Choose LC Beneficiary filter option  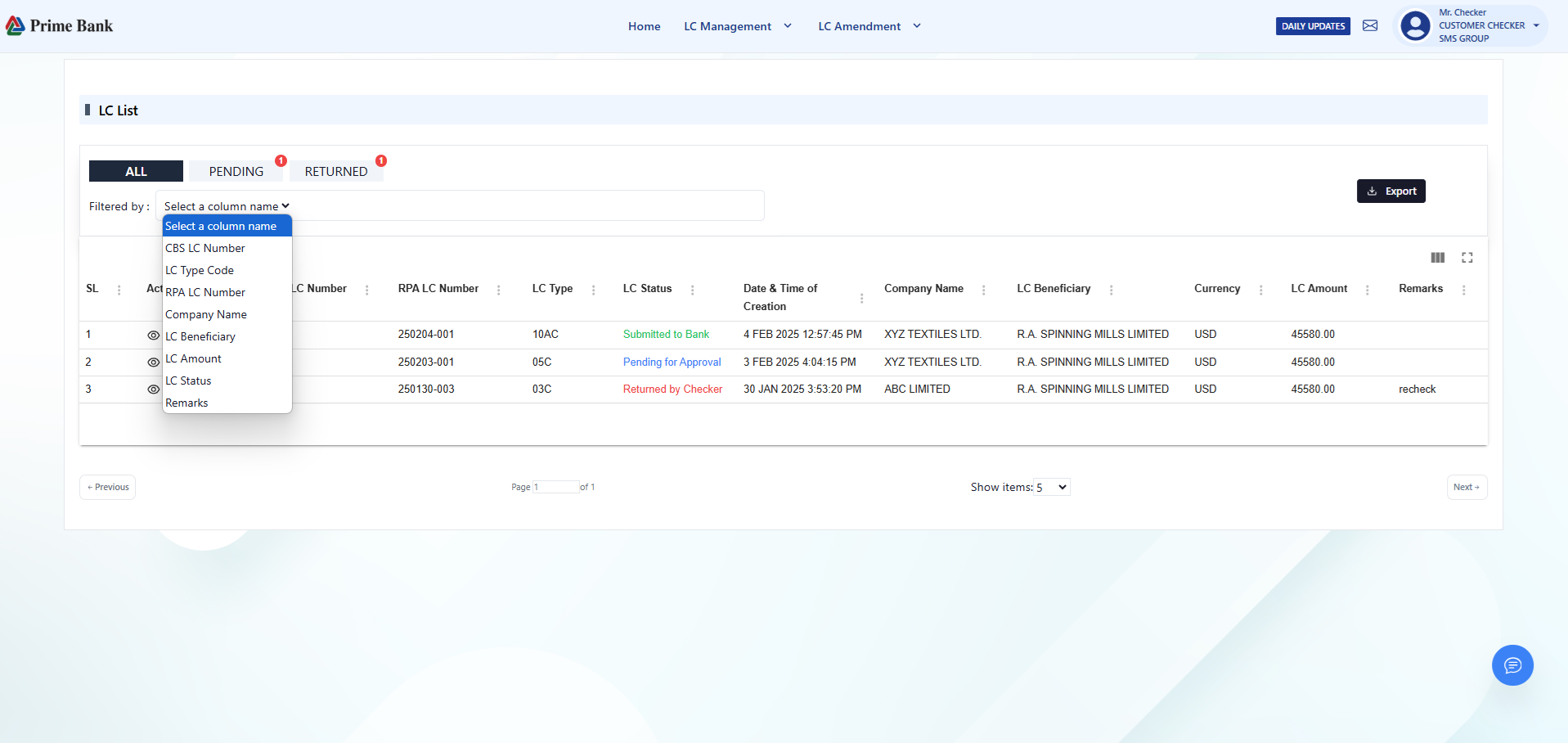click(227, 336)
